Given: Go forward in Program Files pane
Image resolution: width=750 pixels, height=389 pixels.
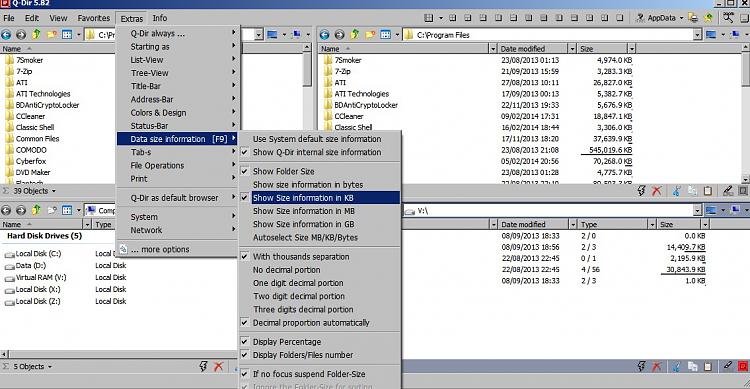Looking at the screenshot, I should (340, 34).
